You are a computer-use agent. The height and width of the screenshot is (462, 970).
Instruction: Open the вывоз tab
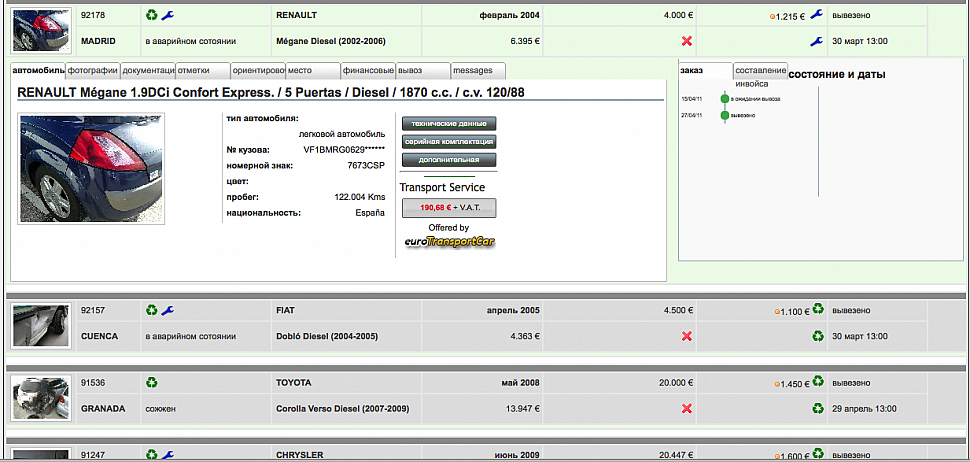click(x=423, y=71)
